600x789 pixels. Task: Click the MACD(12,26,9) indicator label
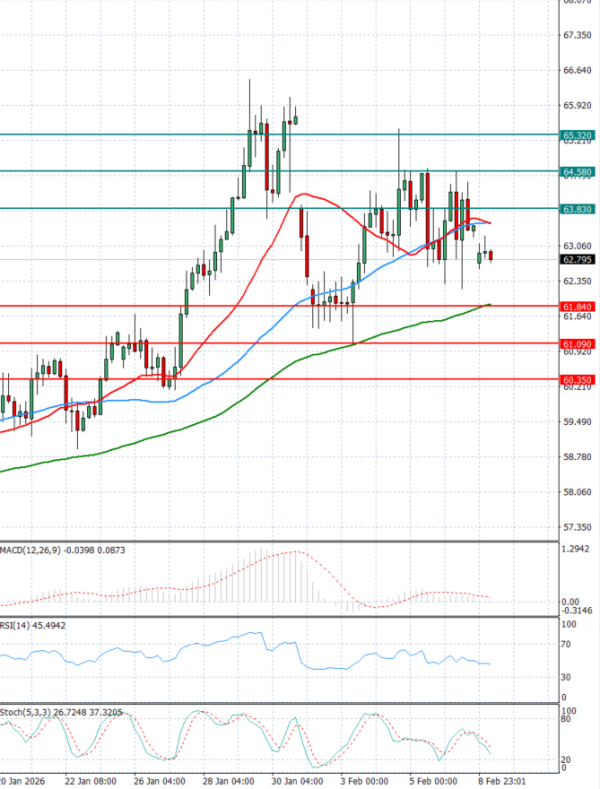point(47,551)
